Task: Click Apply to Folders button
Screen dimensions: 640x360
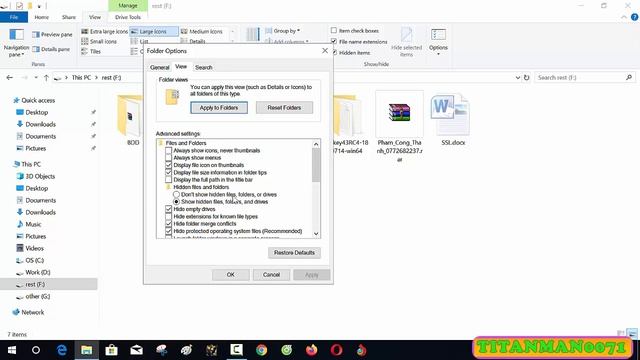Action: click(219, 108)
